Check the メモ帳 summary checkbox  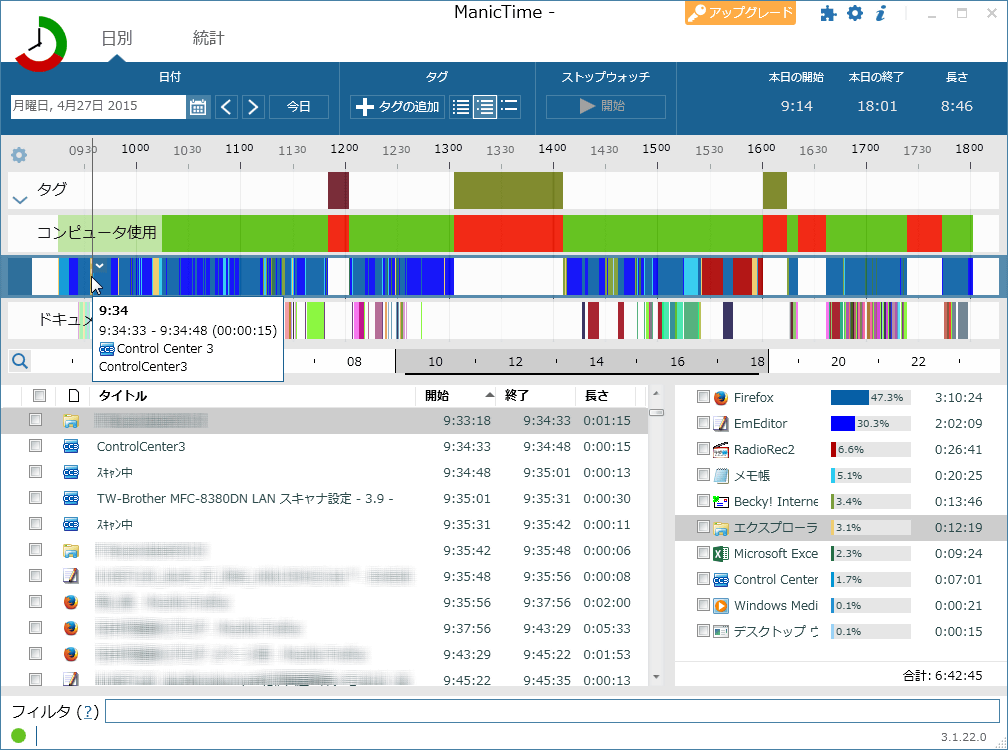tap(703, 475)
